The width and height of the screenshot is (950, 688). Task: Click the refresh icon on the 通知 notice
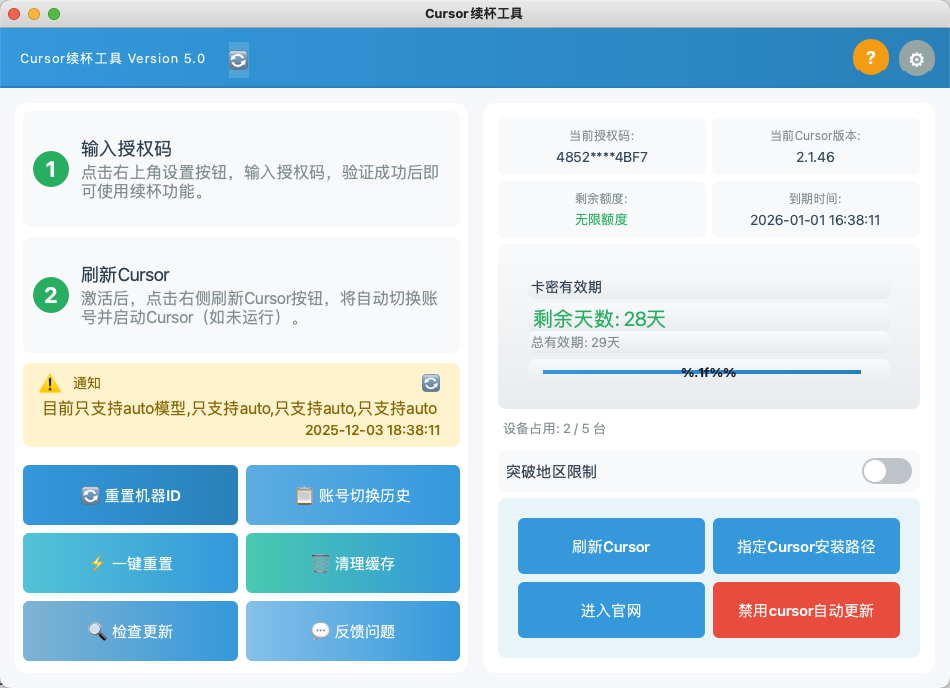[429, 383]
